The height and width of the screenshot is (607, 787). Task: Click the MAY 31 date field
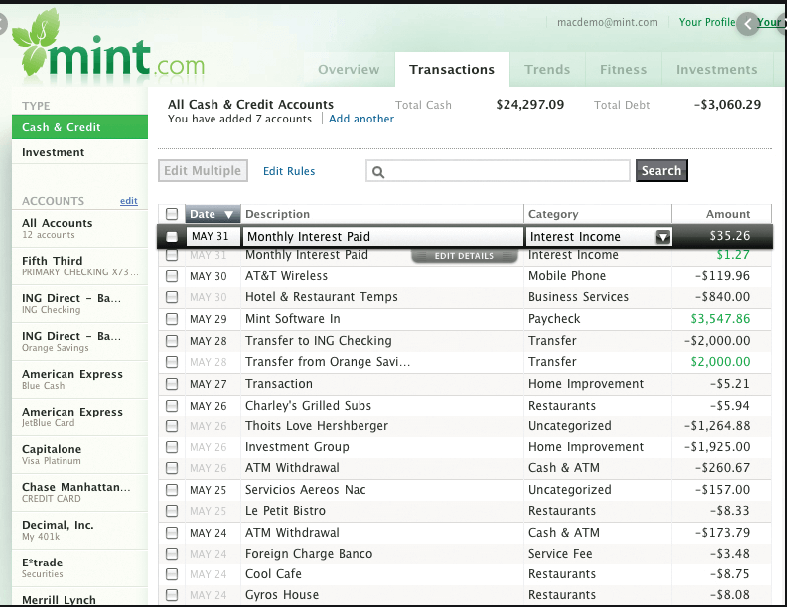[213, 236]
